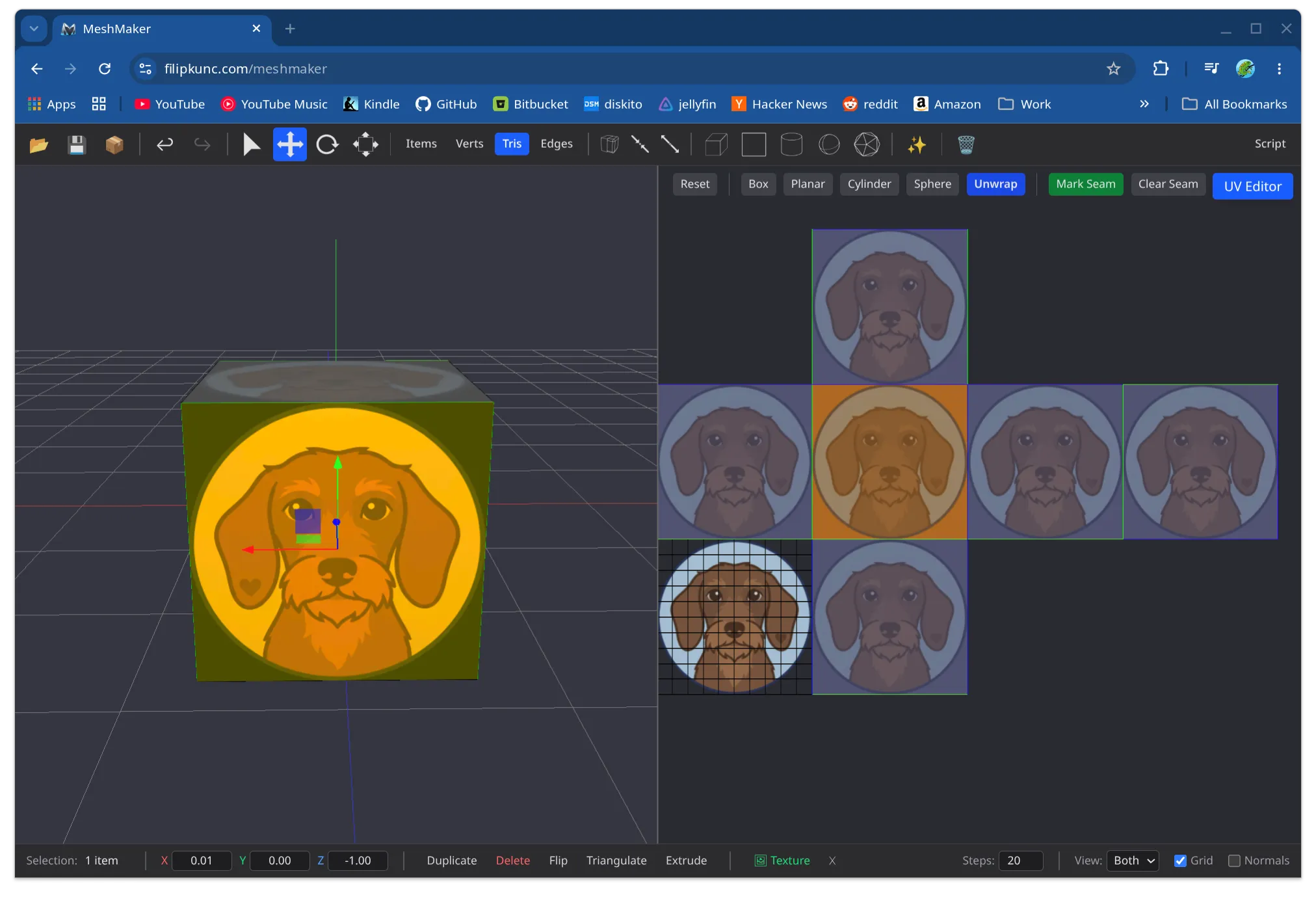1316x908 pixels.
Task: Toggle the wireframe cube view icon
Action: coord(609,144)
